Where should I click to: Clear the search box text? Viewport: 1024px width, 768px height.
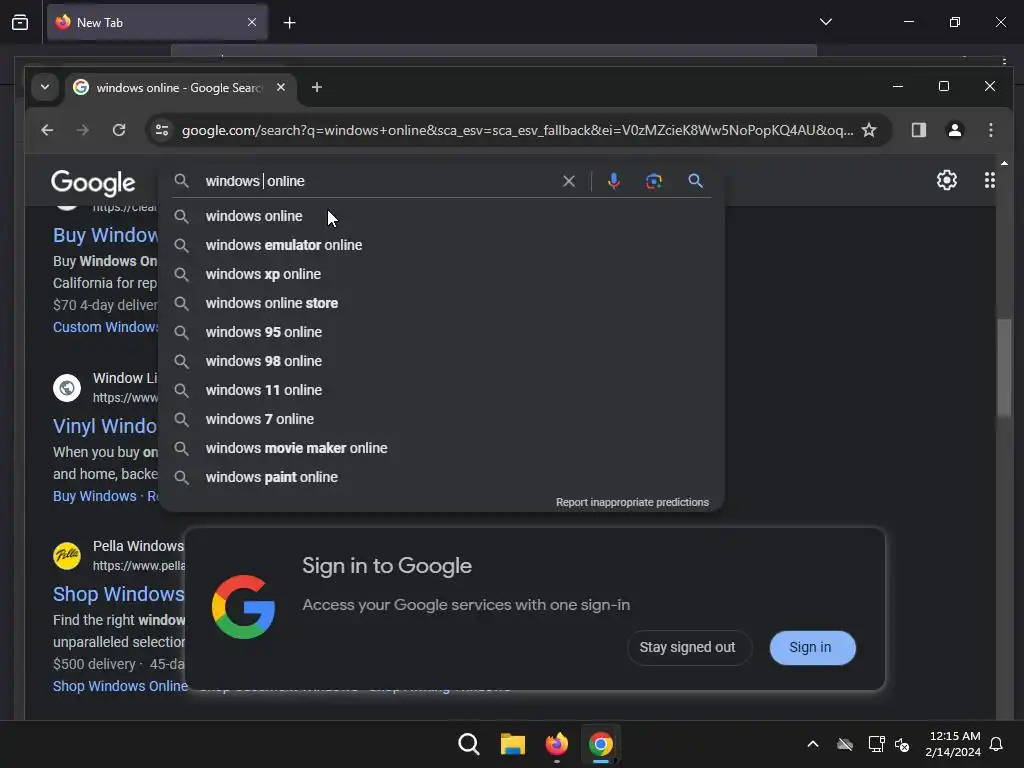[x=569, y=181]
